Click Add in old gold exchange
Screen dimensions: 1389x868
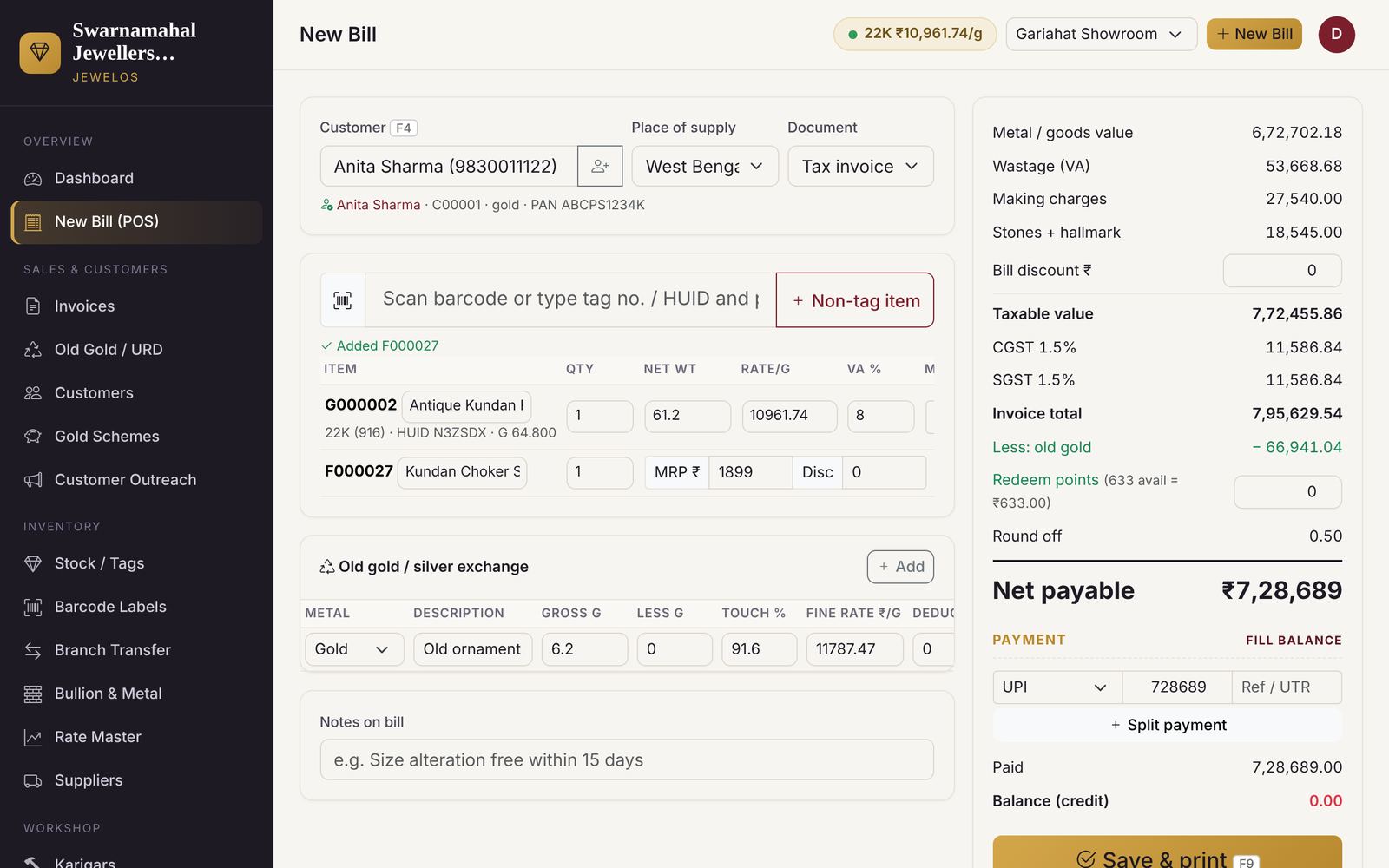point(900,567)
